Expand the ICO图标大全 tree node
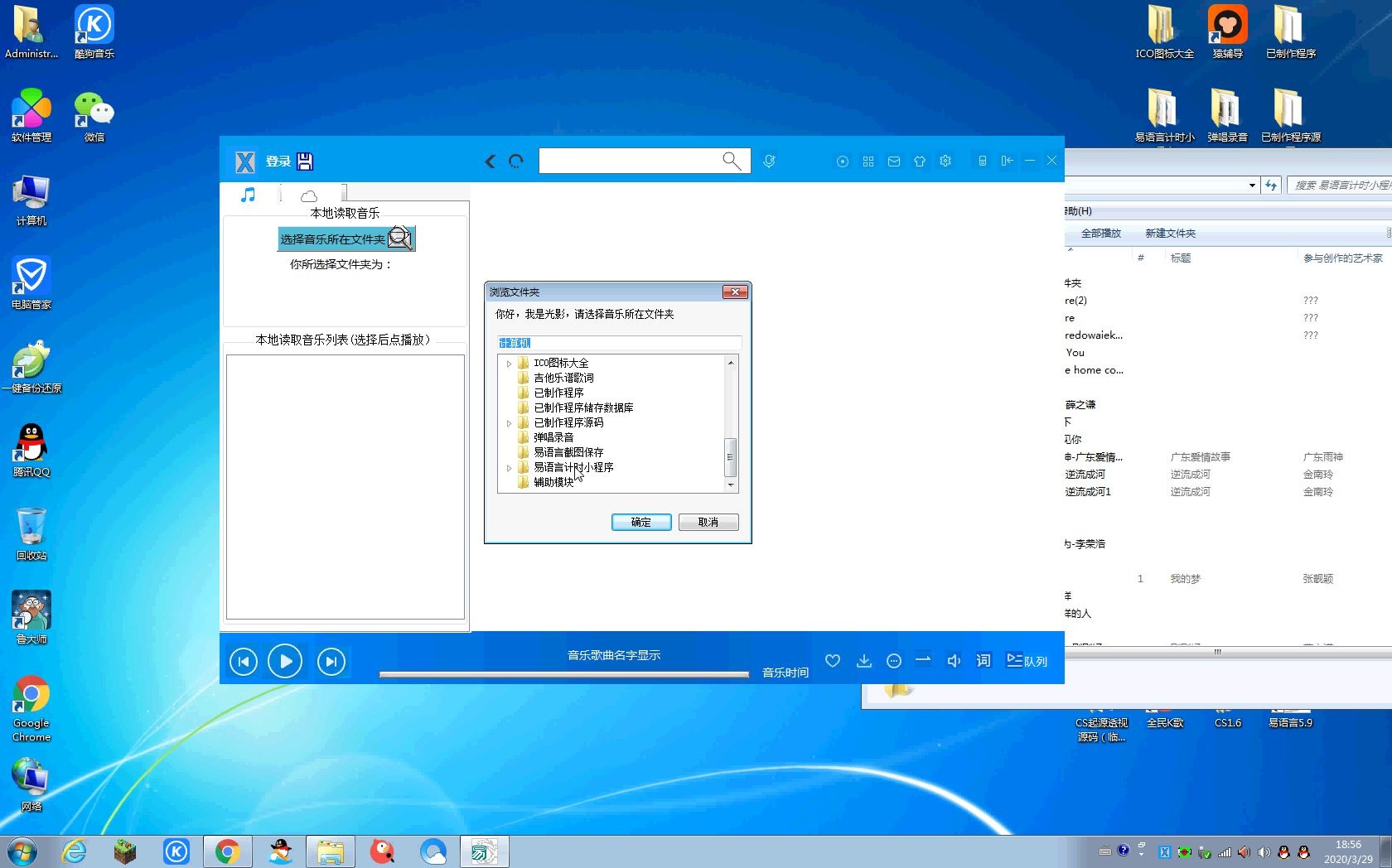This screenshot has width=1392, height=868. coord(510,363)
